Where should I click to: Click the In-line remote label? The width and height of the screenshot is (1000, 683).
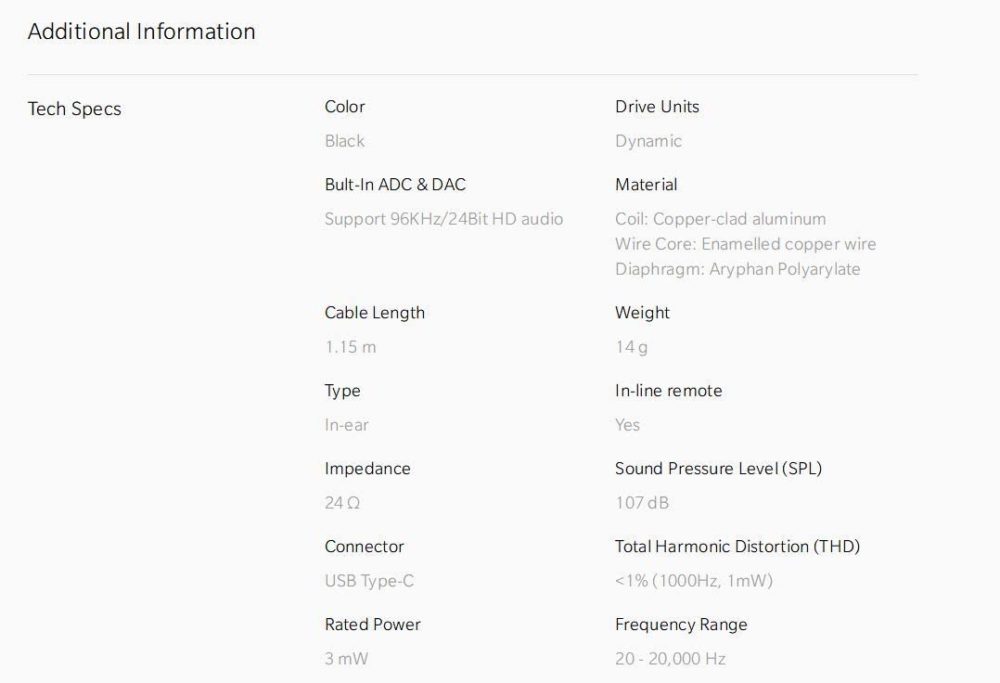point(668,391)
